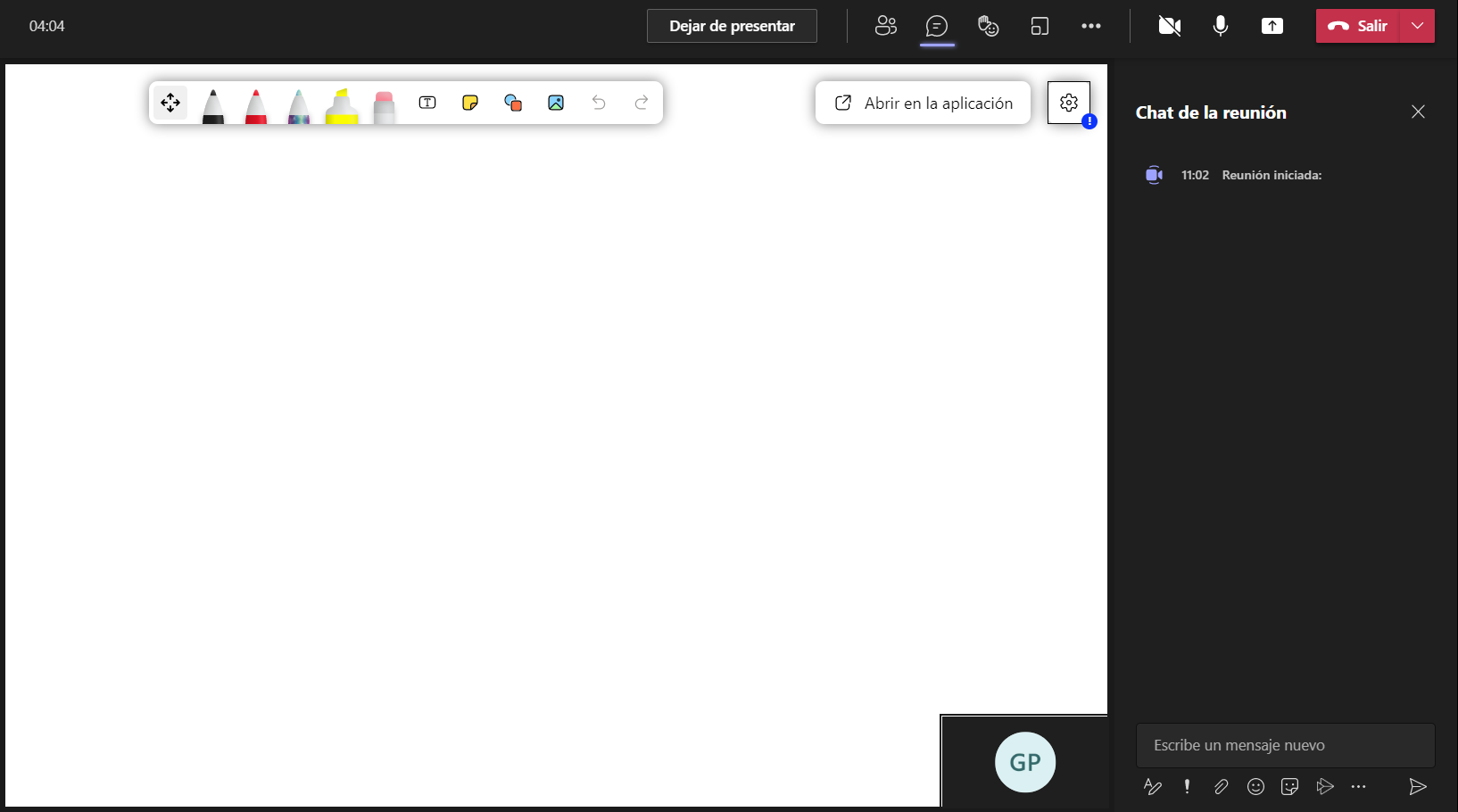
Task: Undo the last whiteboard action
Action: [599, 103]
